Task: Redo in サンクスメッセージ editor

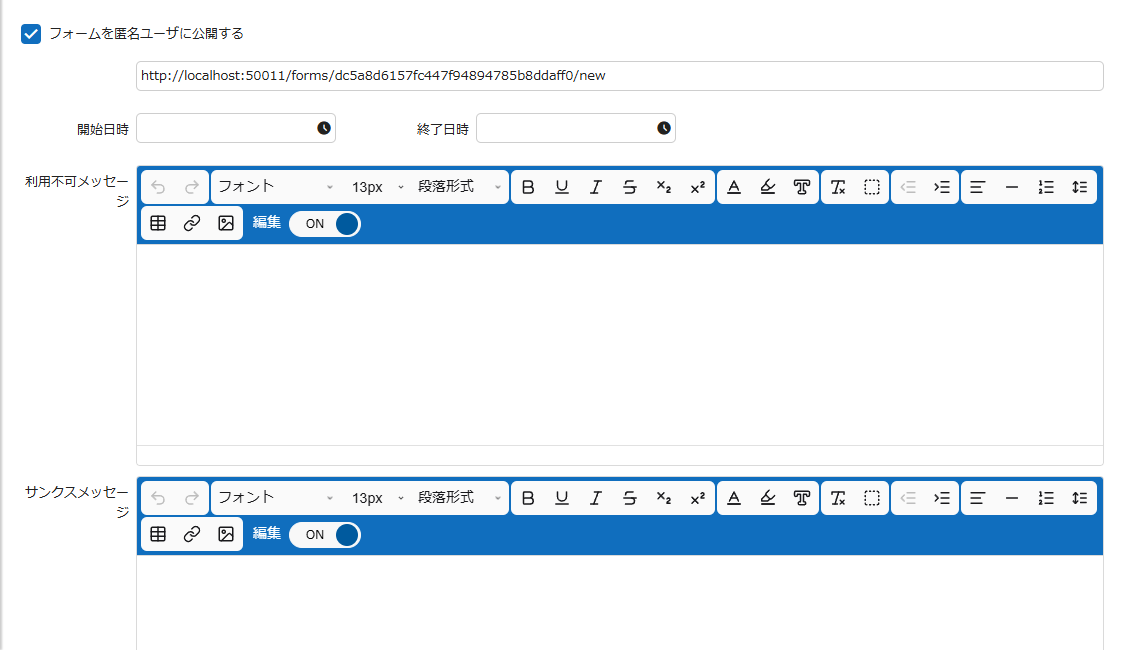Action: coord(192,498)
